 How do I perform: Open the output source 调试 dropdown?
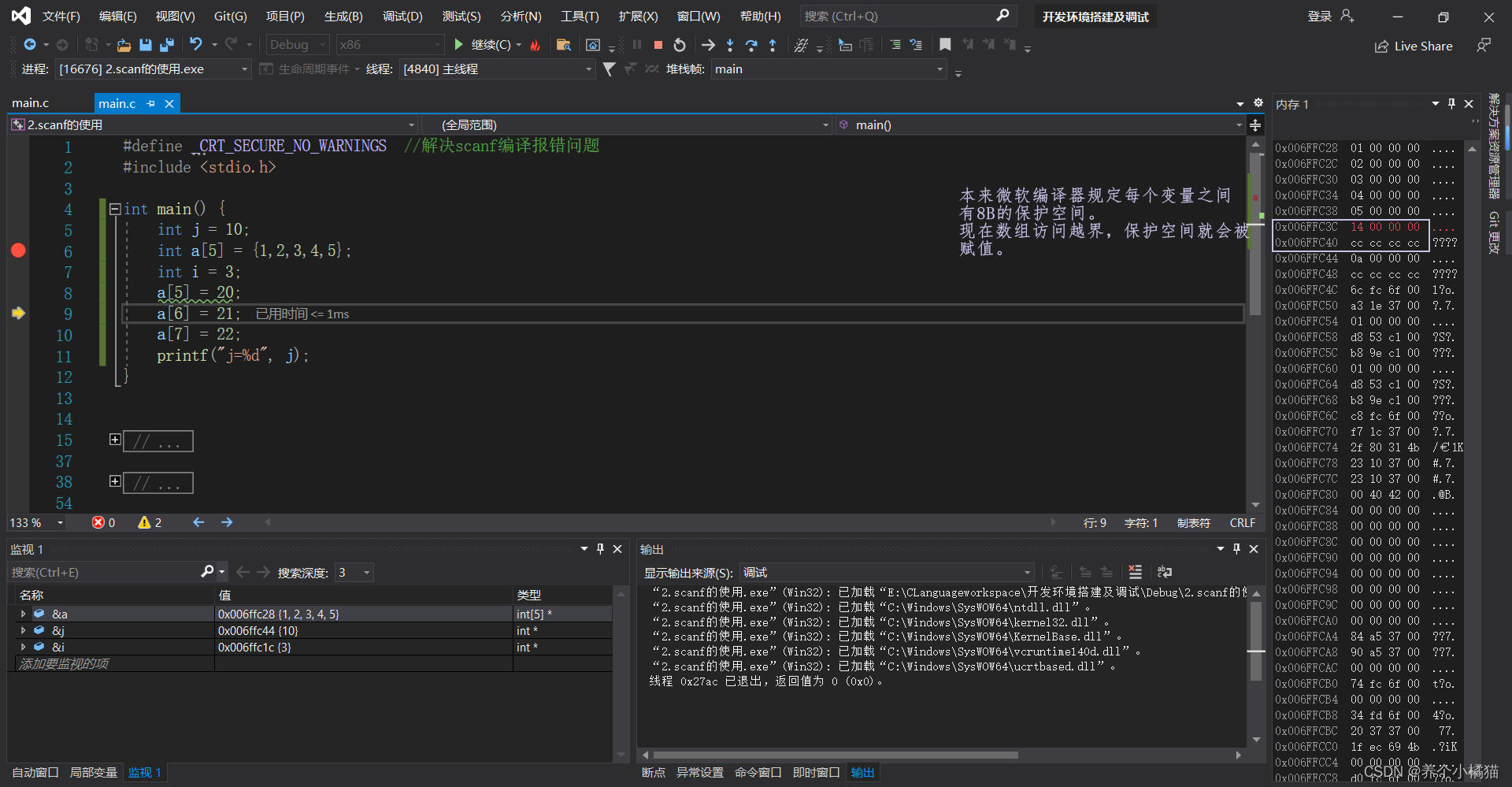point(887,572)
